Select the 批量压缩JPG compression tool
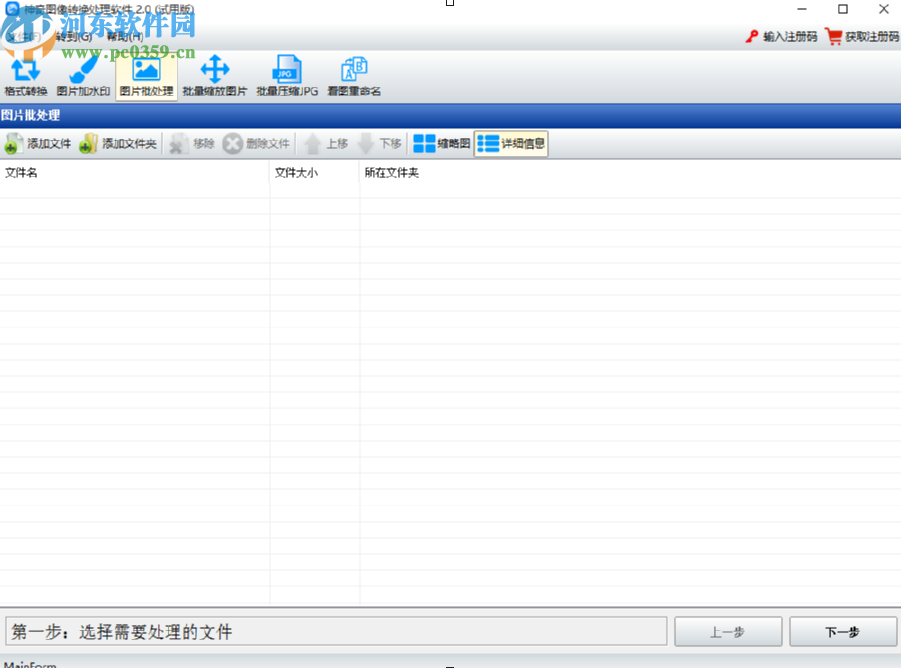901x668 pixels. pos(287,75)
